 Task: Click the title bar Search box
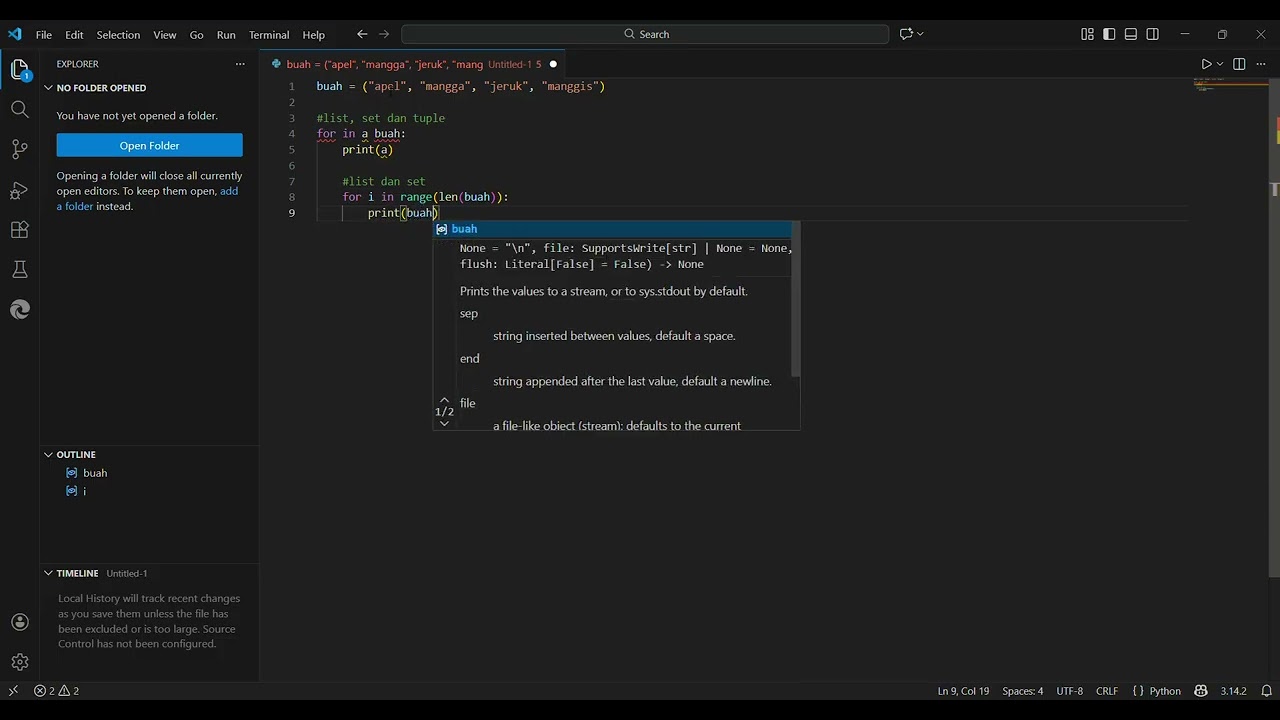coord(645,34)
